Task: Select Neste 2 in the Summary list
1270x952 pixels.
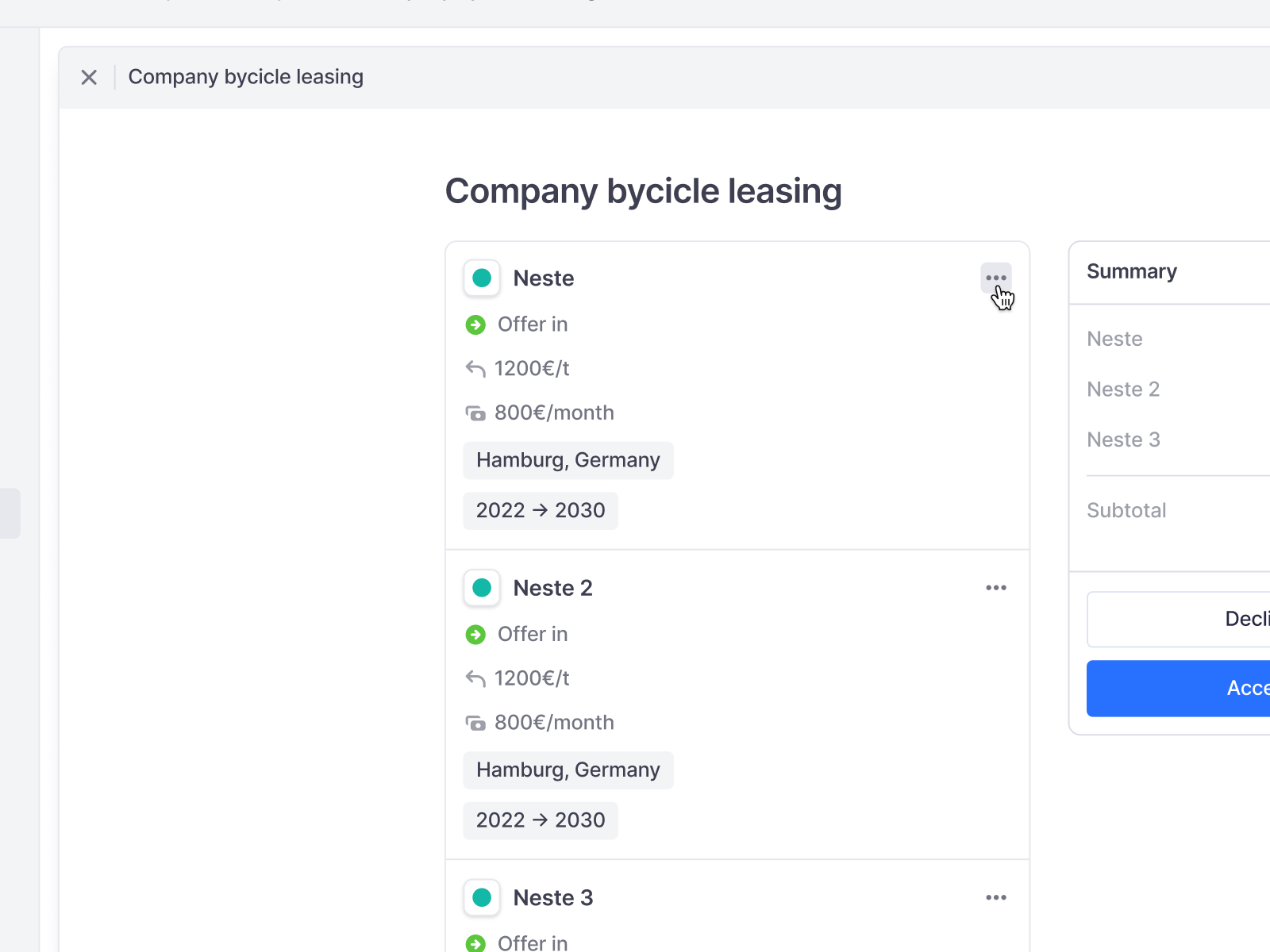Action: 1122,390
